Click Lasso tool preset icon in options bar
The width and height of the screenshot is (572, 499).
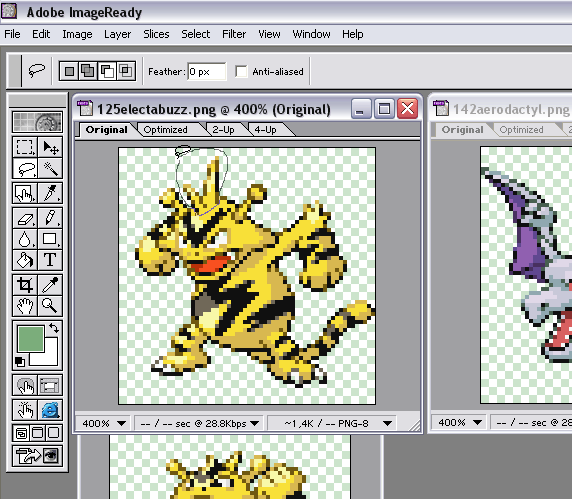(36, 70)
